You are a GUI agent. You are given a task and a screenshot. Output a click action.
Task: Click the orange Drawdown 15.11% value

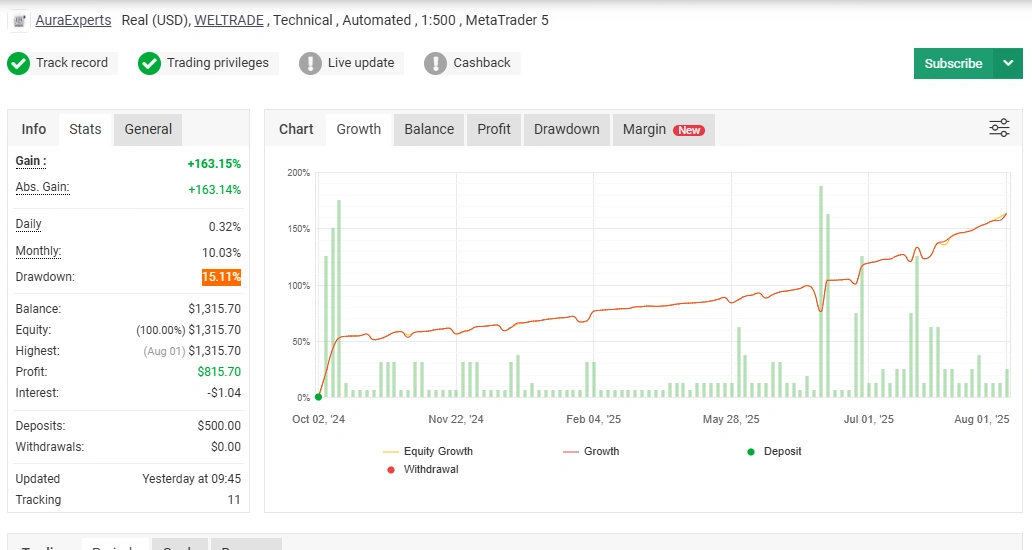coord(221,277)
